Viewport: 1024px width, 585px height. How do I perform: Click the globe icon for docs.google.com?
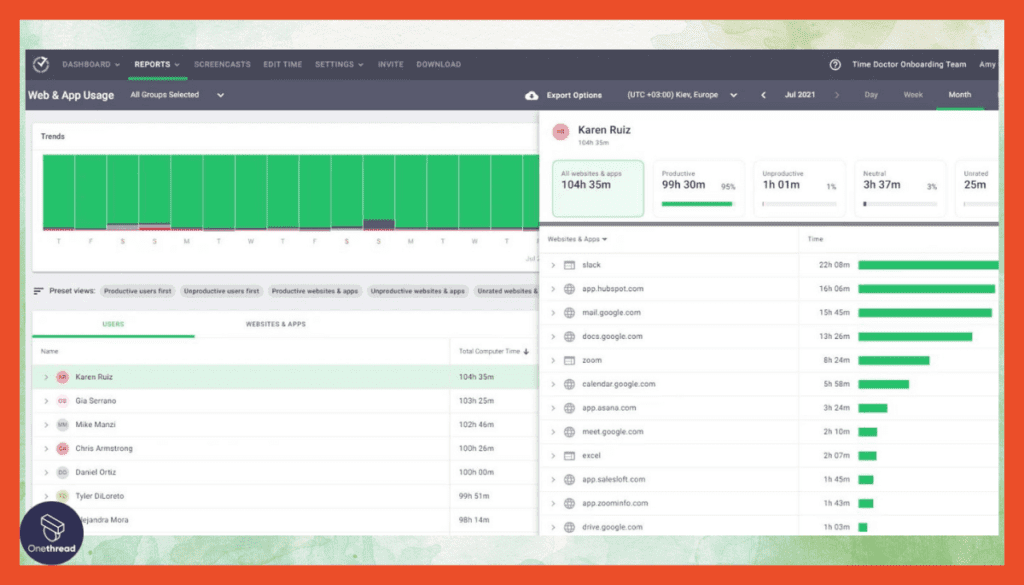569,336
